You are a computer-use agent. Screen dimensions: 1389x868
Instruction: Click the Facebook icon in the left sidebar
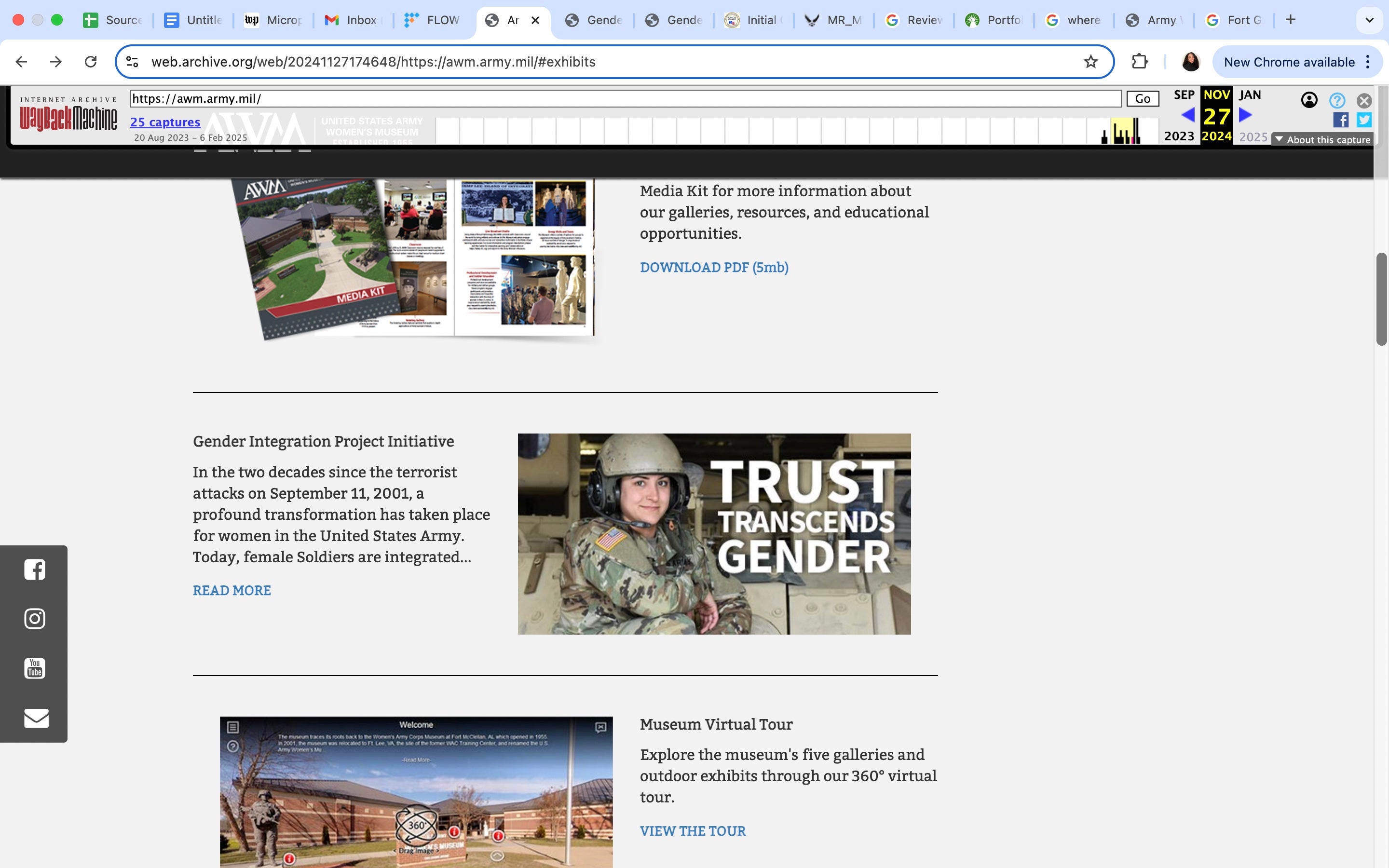click(x=34, y=569)
